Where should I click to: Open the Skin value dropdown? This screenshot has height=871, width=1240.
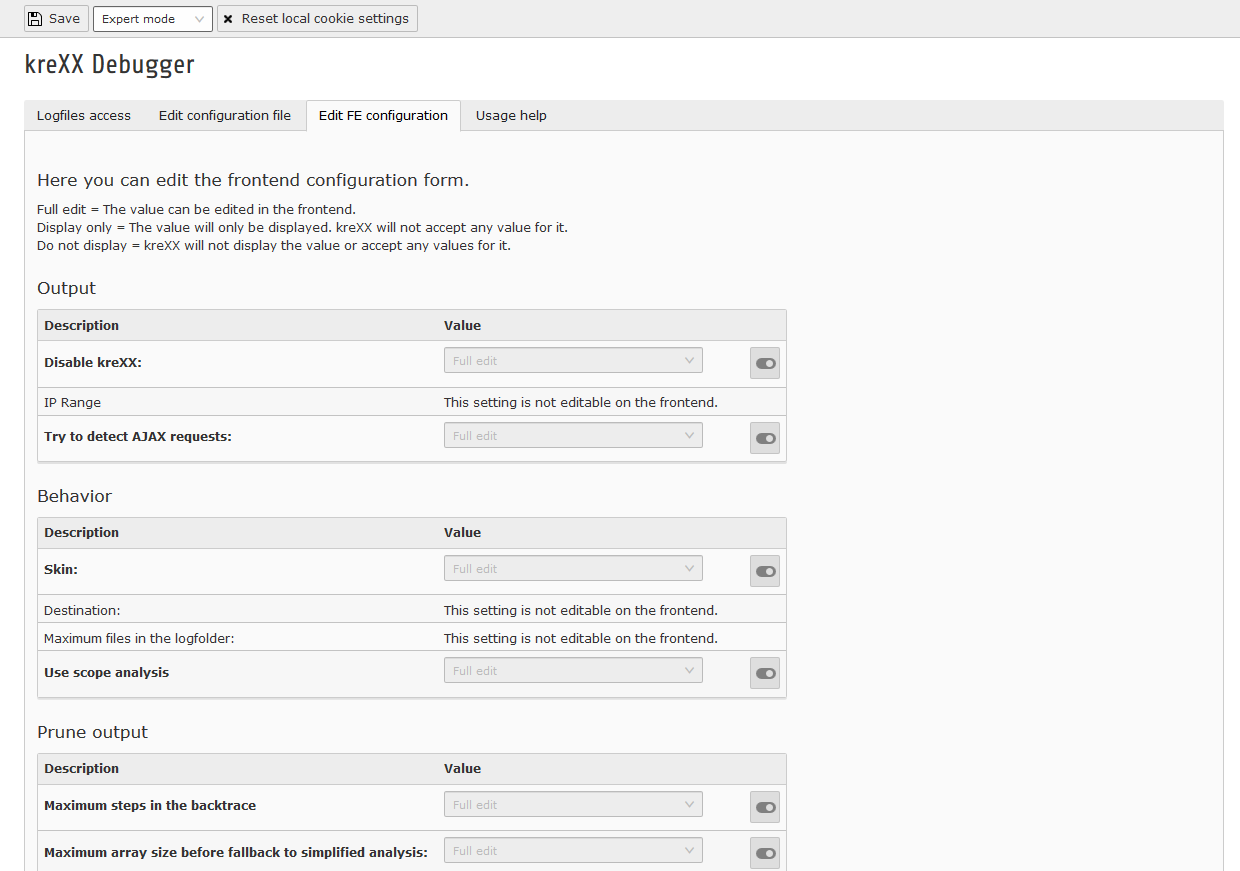573,568
